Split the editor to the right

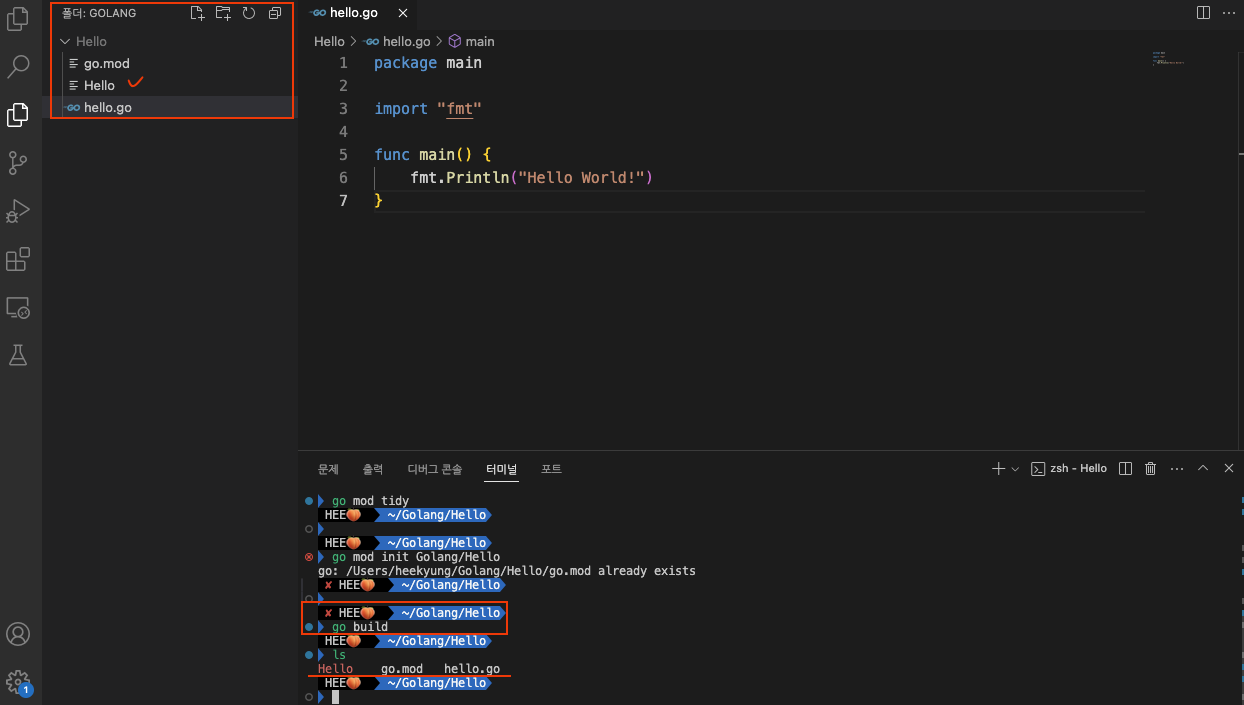click(1203, 13)
